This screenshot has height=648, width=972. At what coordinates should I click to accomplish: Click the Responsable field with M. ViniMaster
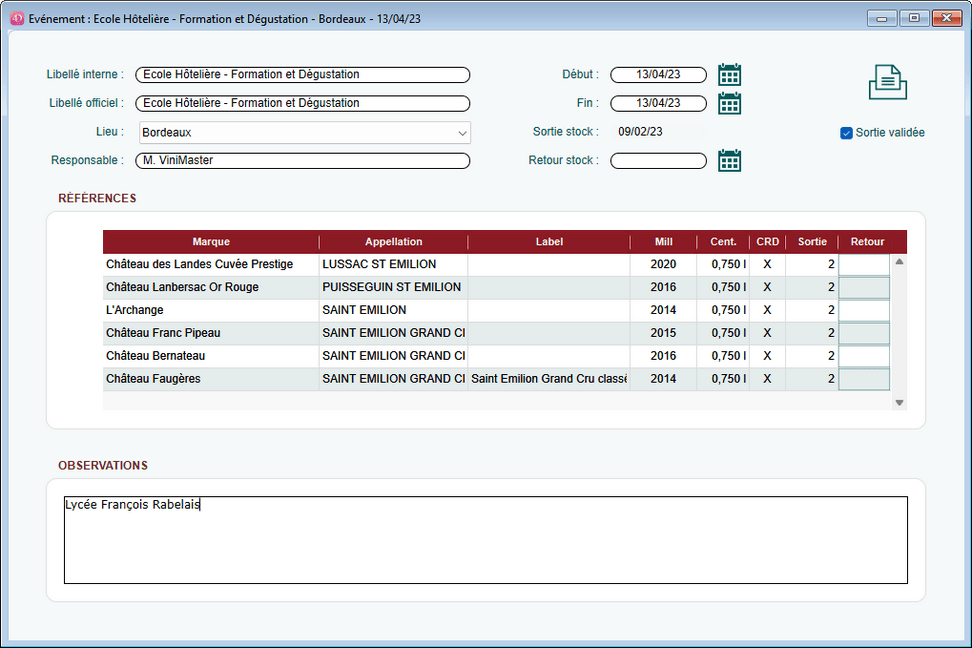(x=302, y=161)
